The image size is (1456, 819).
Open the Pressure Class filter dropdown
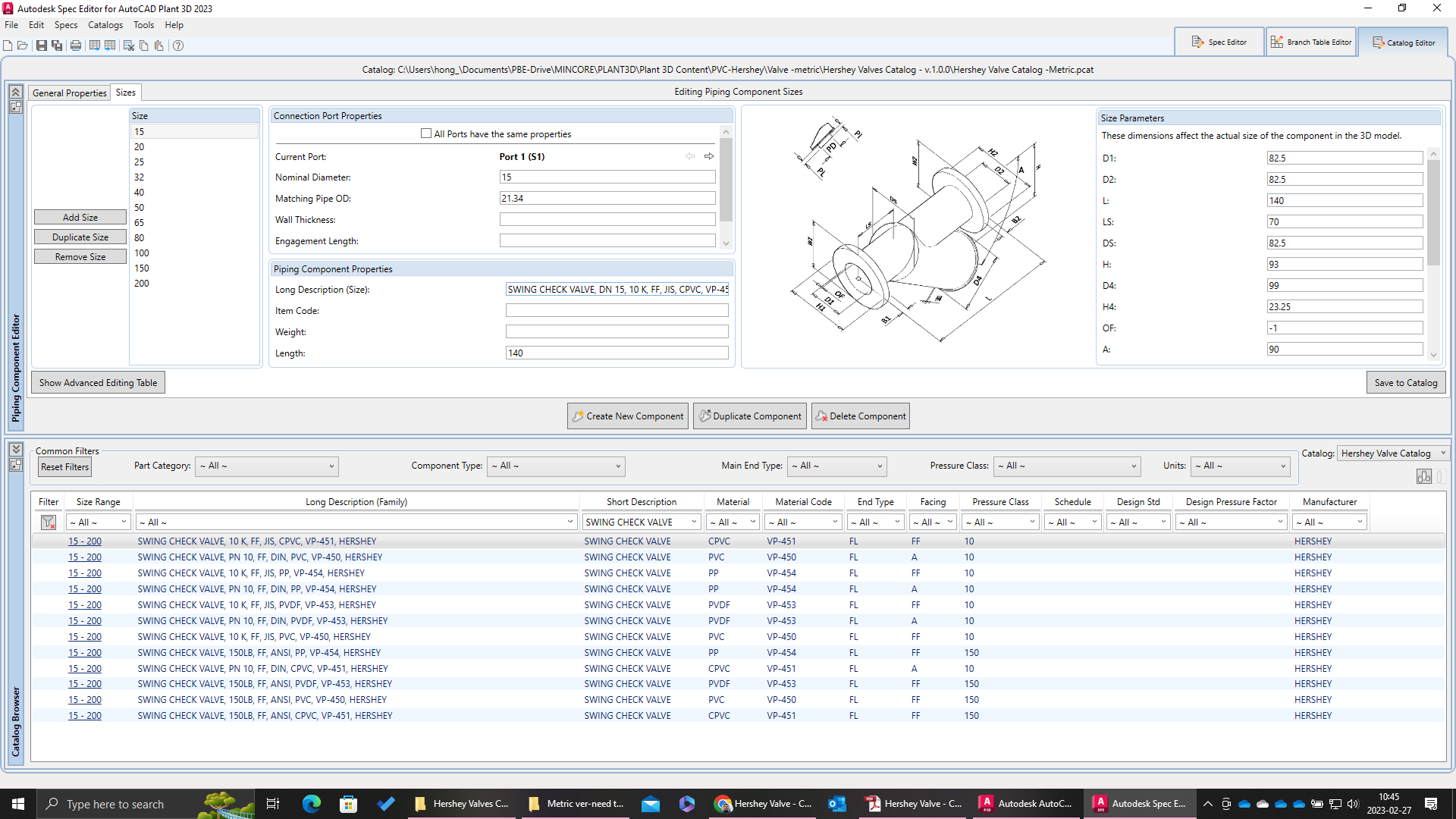1067,466
